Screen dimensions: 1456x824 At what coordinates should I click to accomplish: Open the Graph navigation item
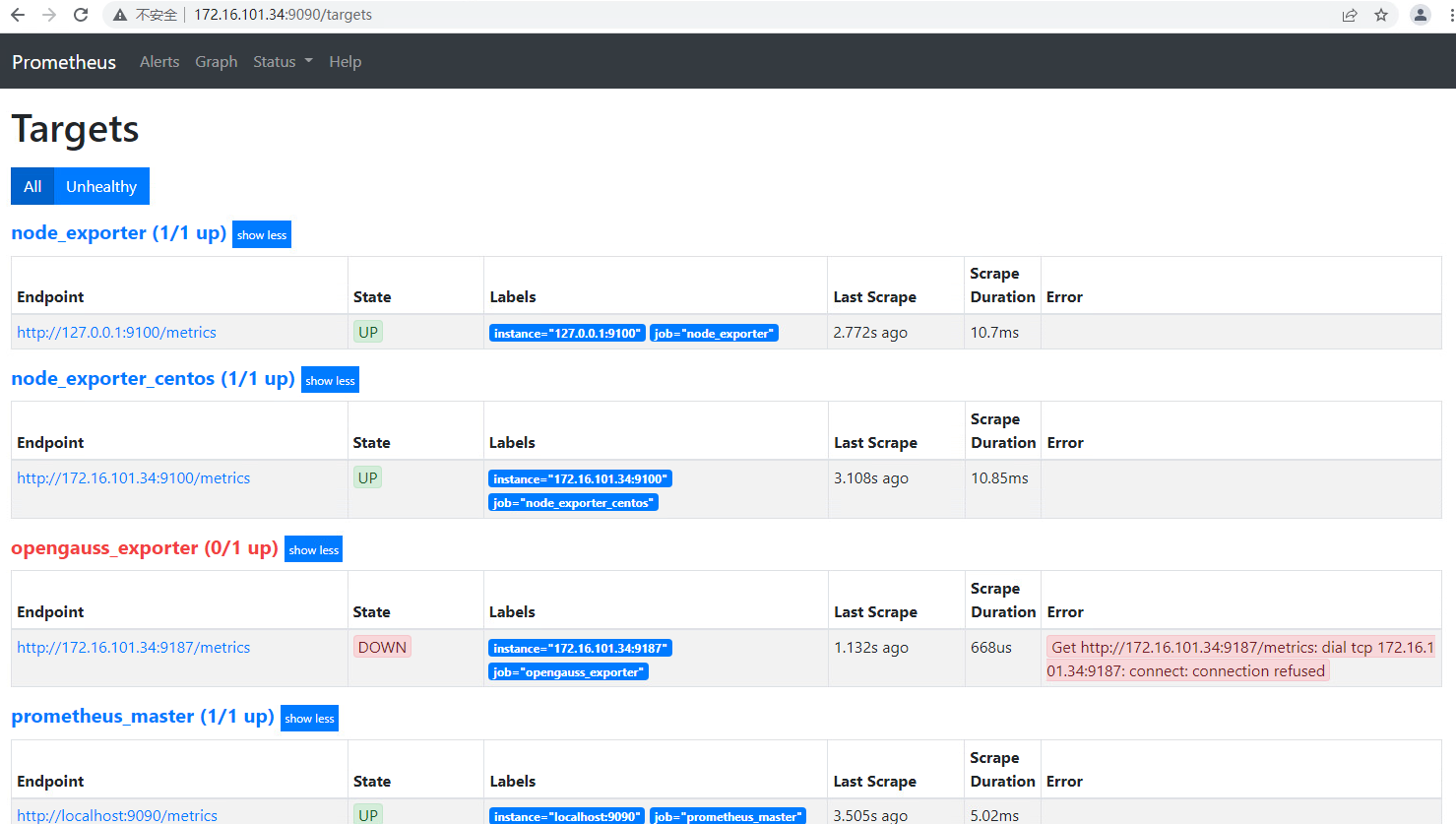click(216, 61)
